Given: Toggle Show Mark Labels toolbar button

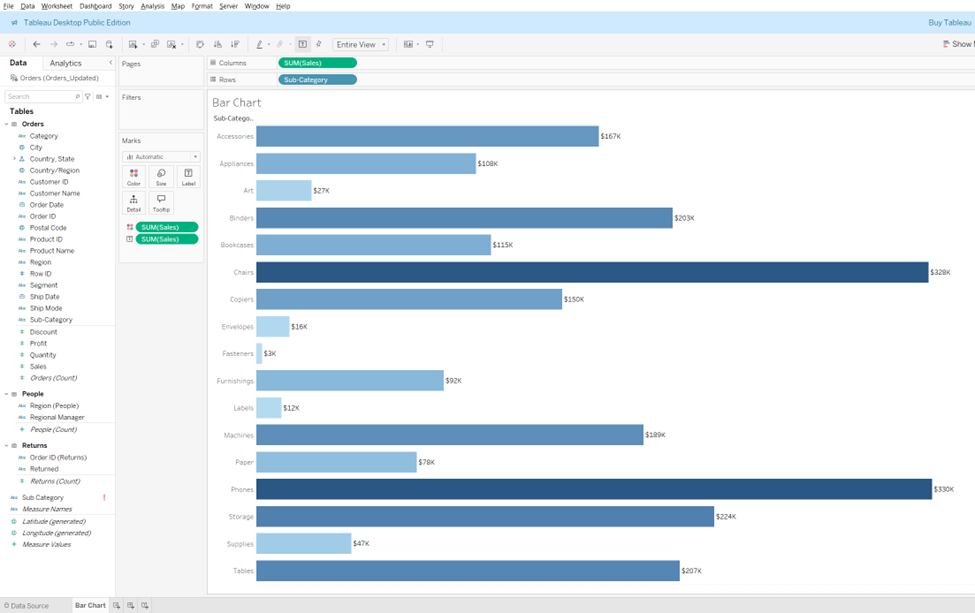Looking at the screenshot, I should click(303, 44).
